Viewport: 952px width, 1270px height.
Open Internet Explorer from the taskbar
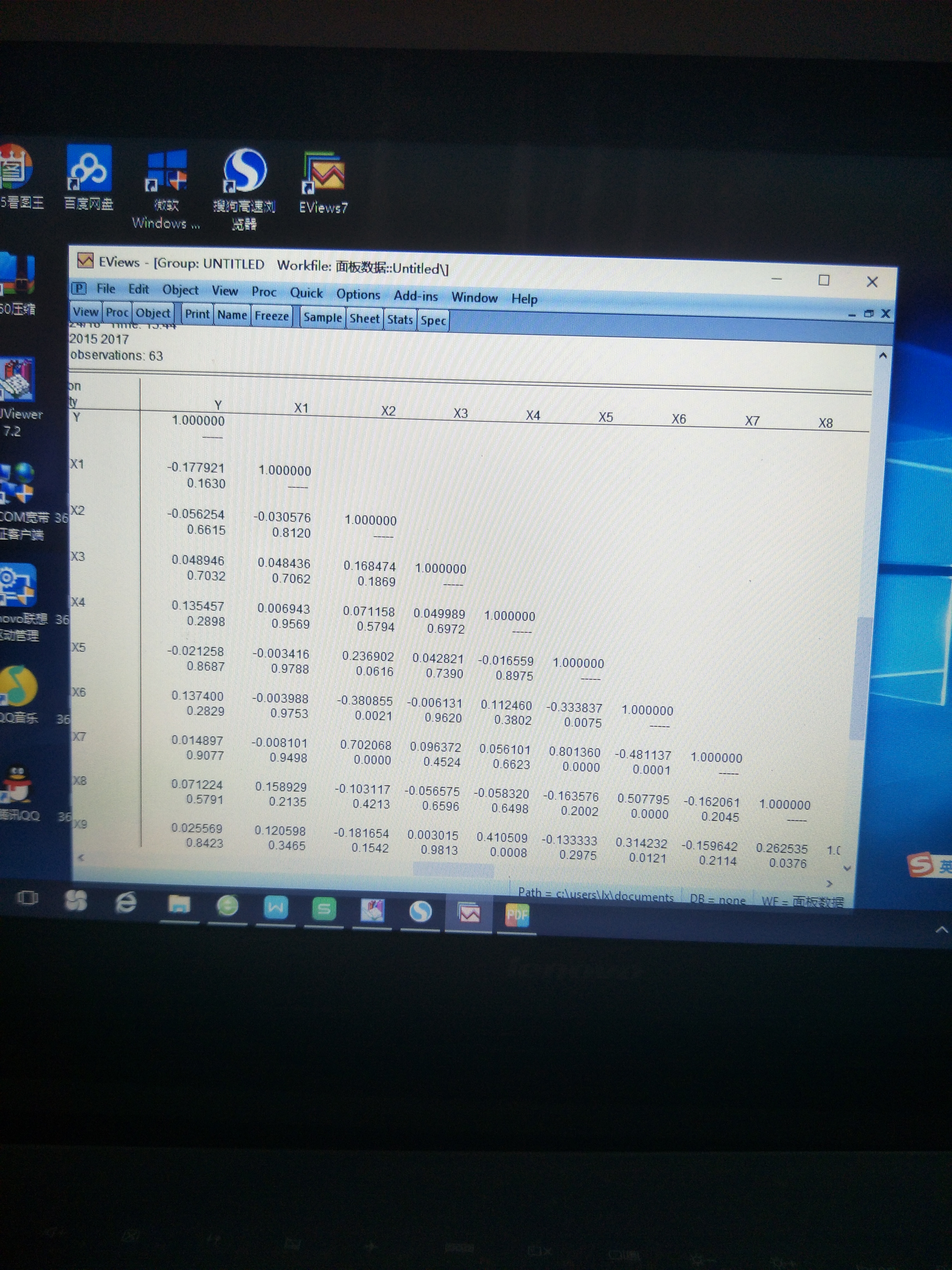pos(126,903)
